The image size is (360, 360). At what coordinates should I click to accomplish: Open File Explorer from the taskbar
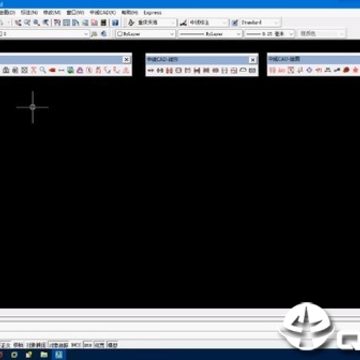pos(44,354)
